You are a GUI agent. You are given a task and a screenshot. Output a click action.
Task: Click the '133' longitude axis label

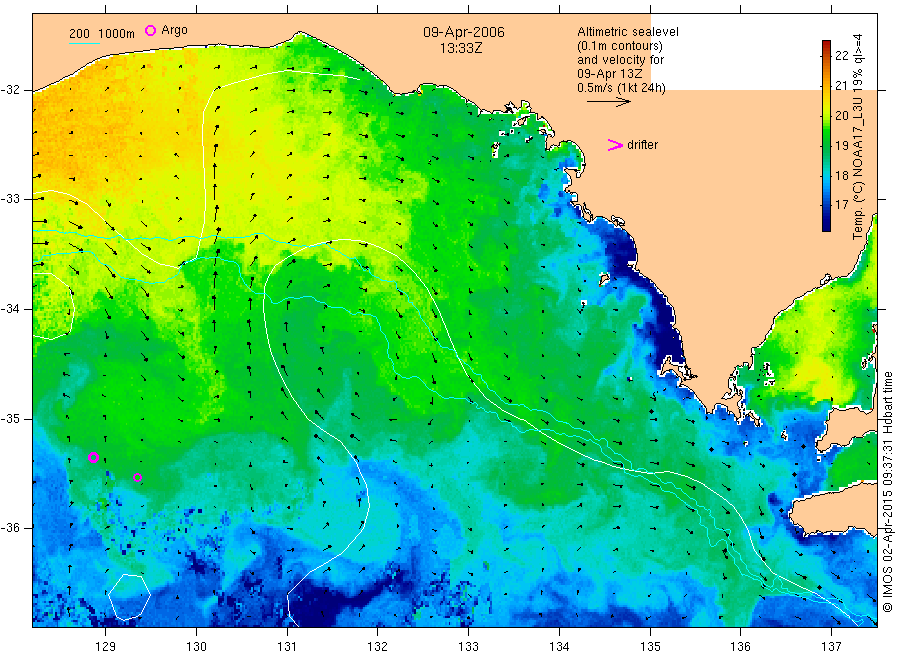point(468,647)
